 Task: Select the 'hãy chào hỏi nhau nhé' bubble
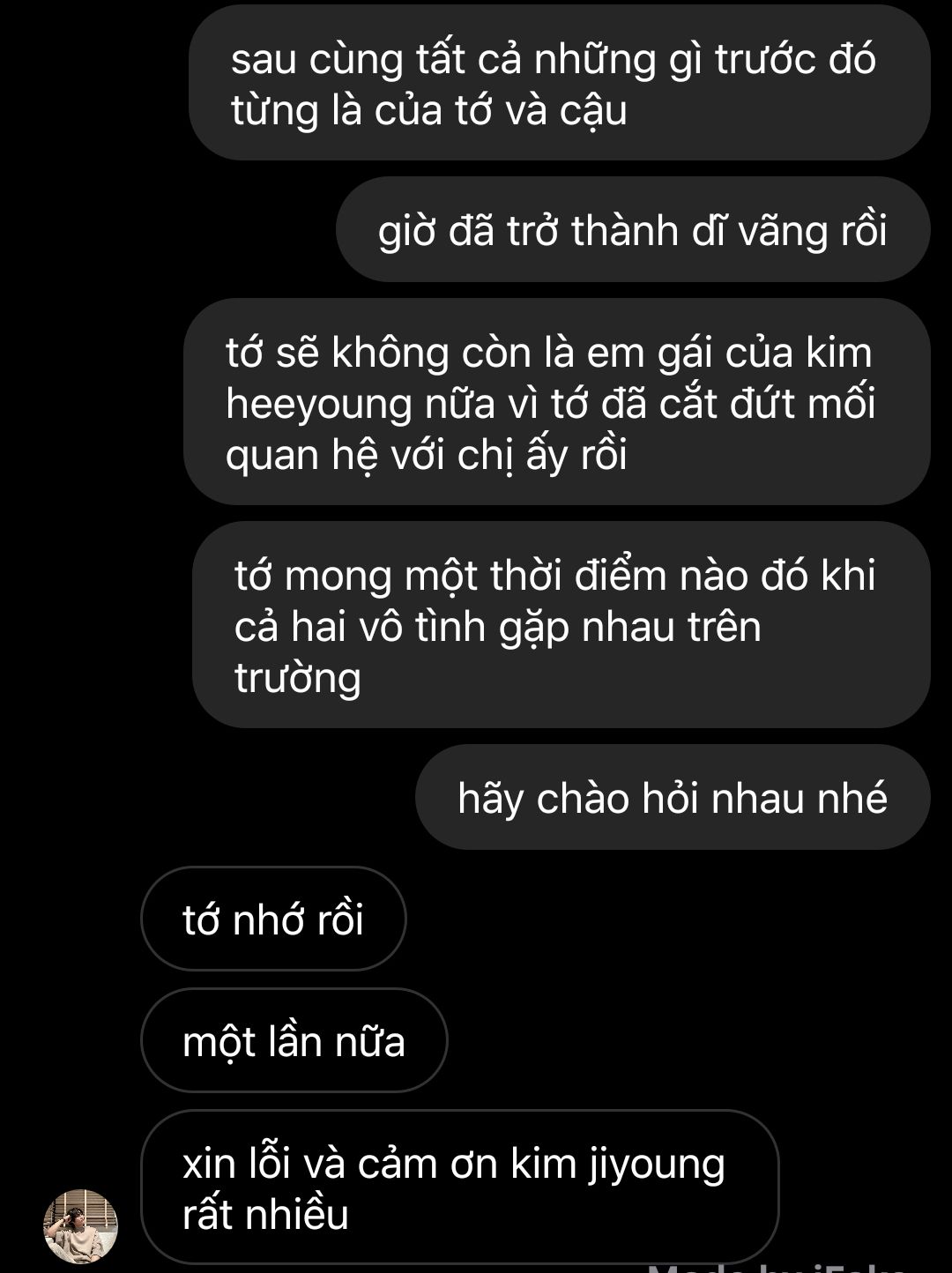pyautogui.click(x=673, y=797)
